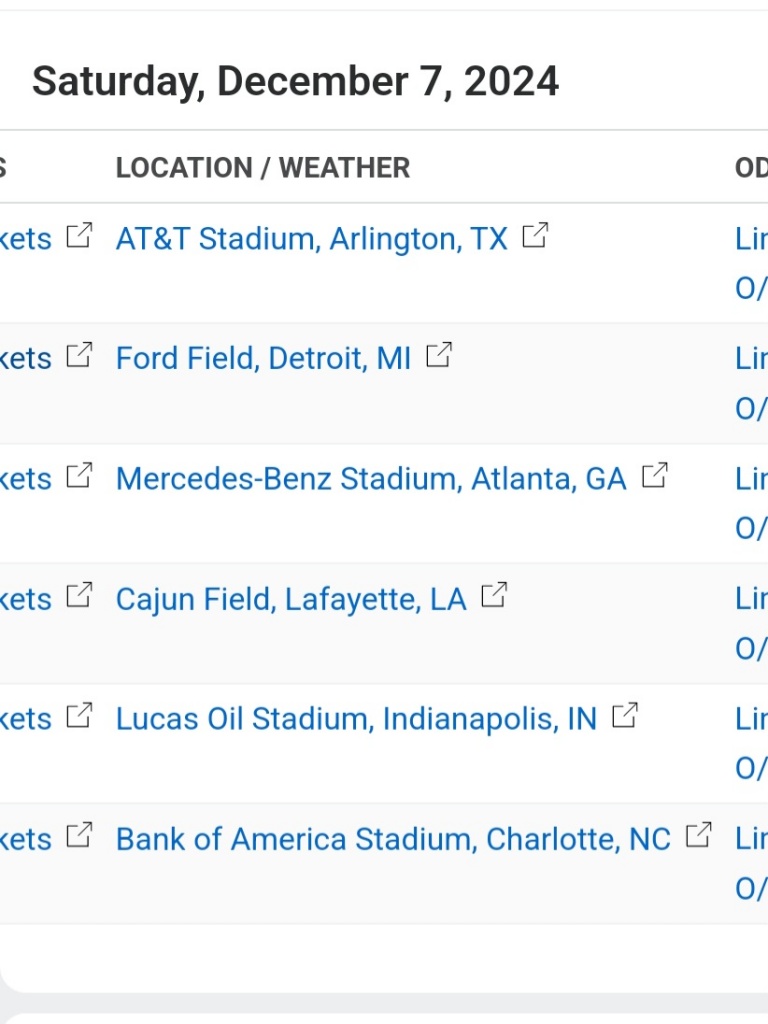Open Cajun Field, Lafayette, LA link

pos(290,599)
